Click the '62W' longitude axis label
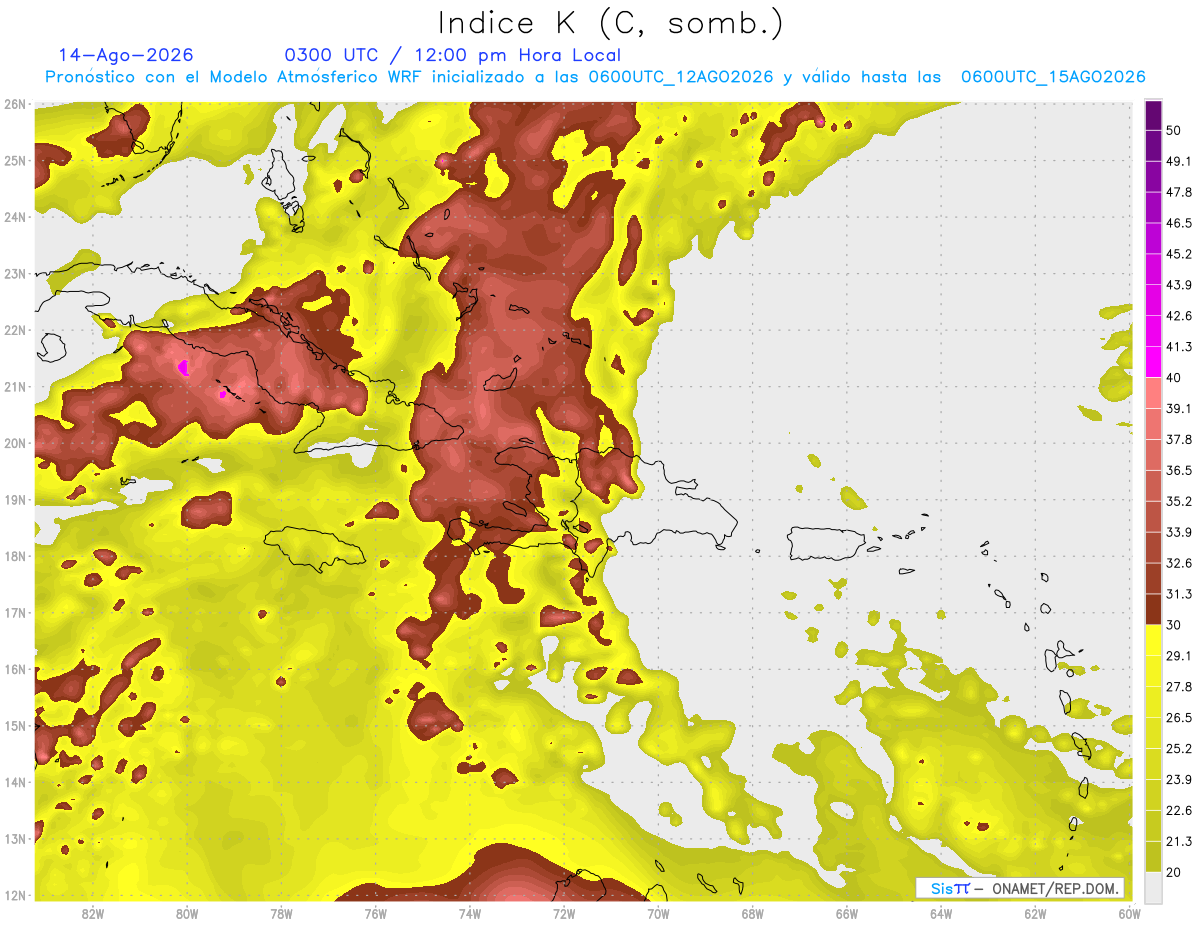The width and height of the screenshot is (1200, 927). [1035, 914]
